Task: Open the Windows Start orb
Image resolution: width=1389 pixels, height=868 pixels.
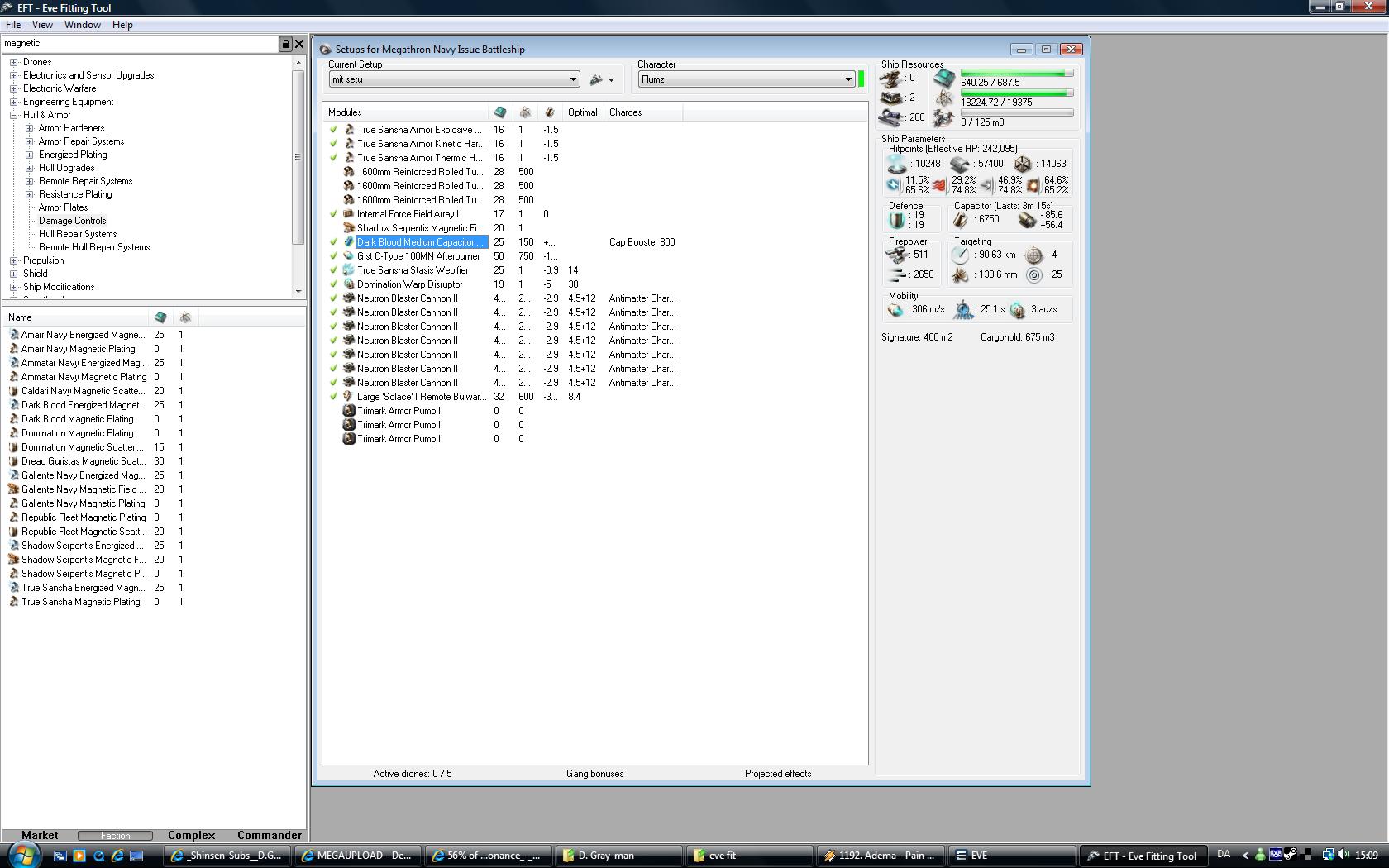Action: [22, 855]
